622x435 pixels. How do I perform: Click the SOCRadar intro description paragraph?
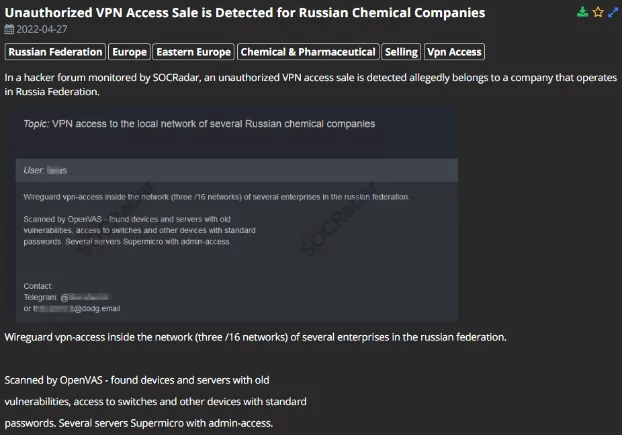(311, 84)
